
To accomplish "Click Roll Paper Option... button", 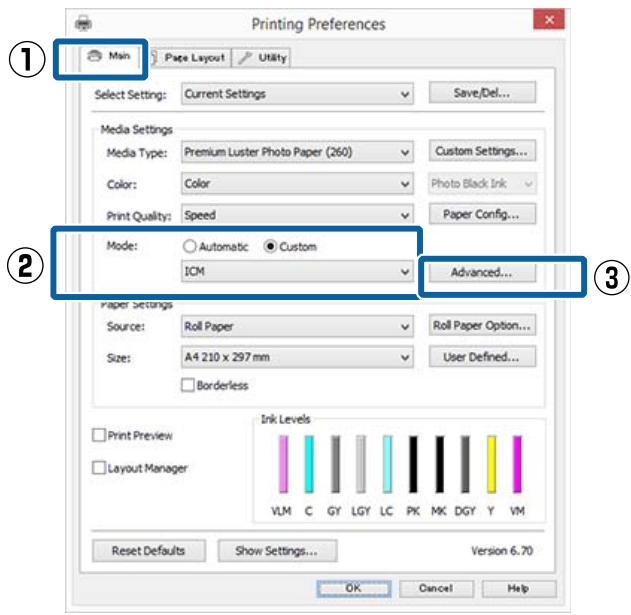I will coord(482,325).
